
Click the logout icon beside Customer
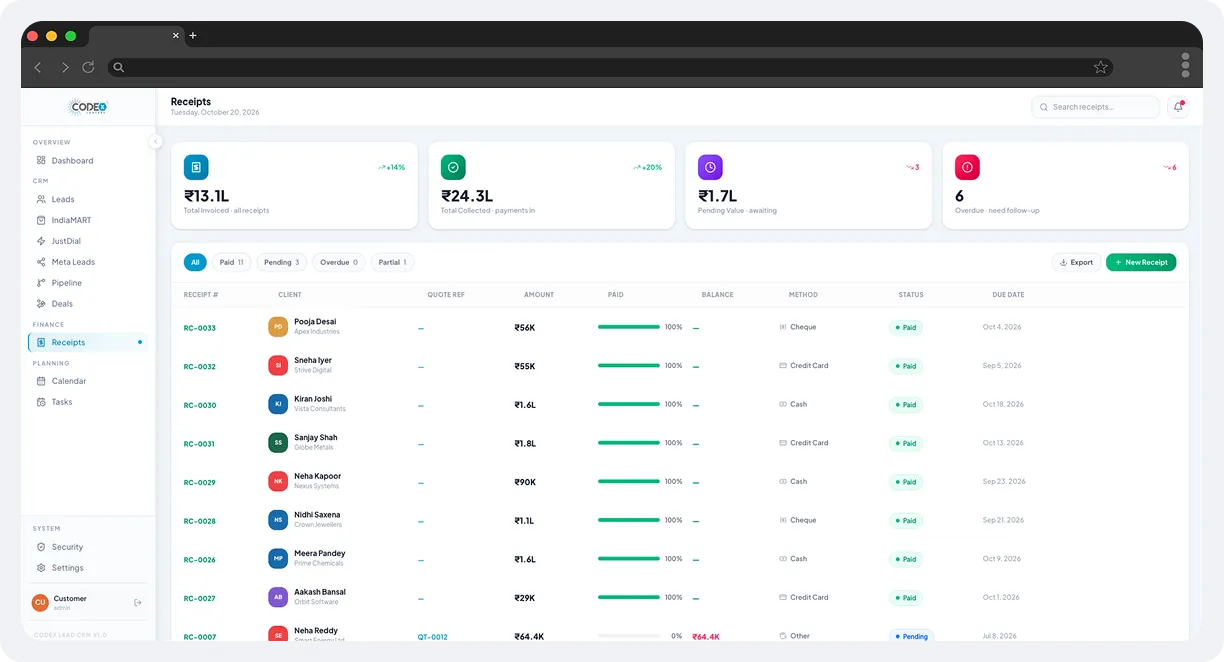[138, 602]
